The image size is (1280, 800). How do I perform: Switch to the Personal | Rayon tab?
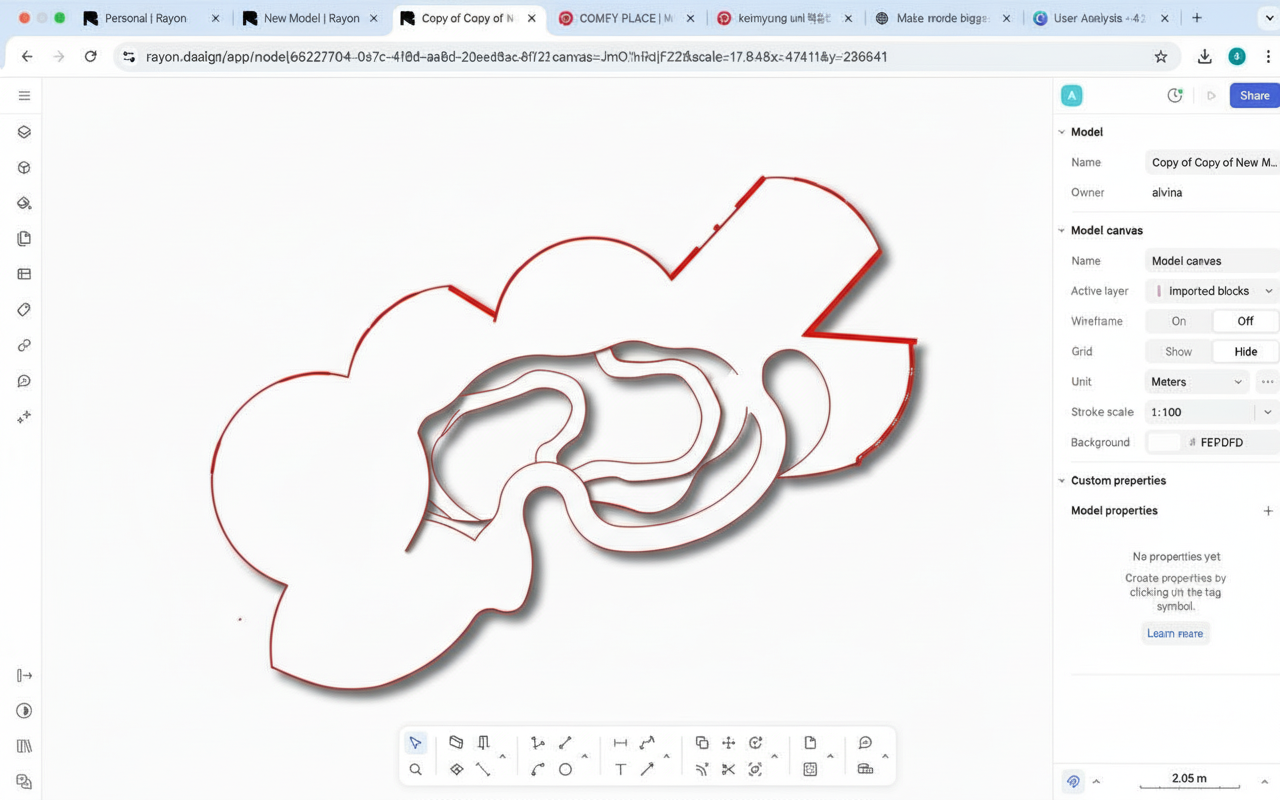146,18
